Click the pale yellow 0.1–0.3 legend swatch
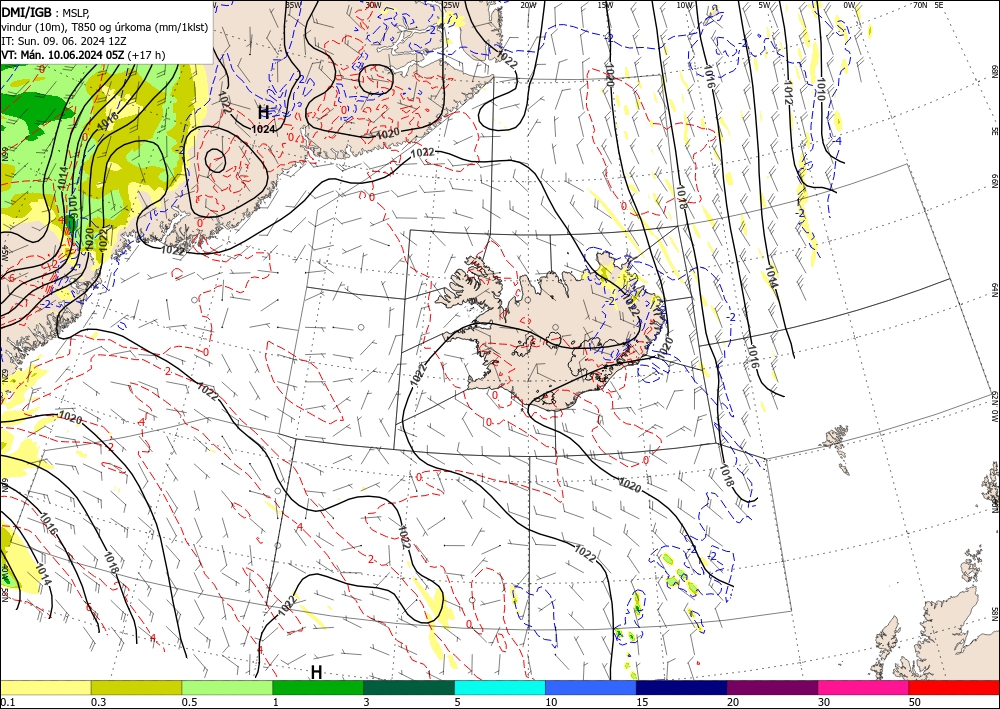The width and height of the screenshot is (1000, 709). tap(45, 687)
